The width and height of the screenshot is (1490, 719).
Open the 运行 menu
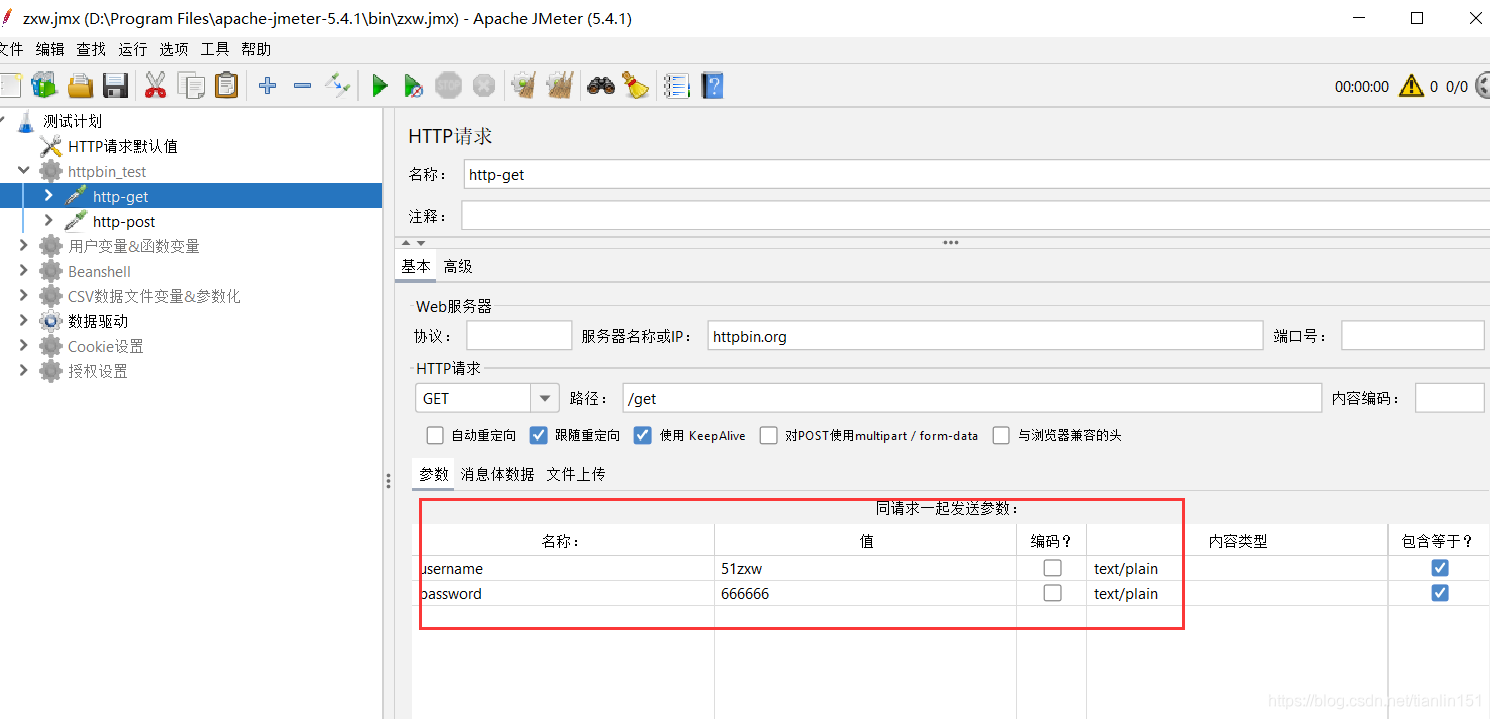click(x=132, y=49)
